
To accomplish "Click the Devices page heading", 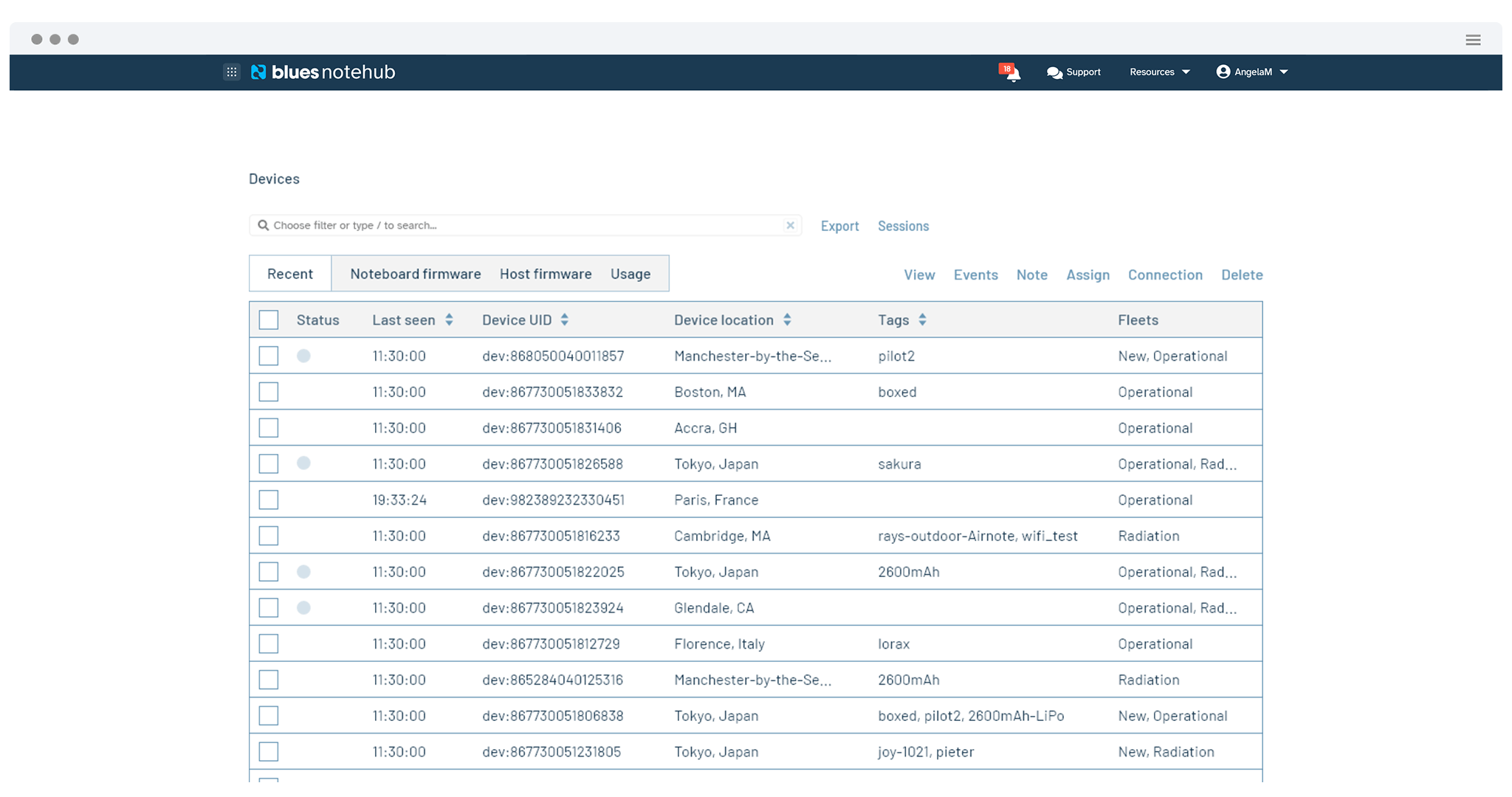I will point(274,179).
